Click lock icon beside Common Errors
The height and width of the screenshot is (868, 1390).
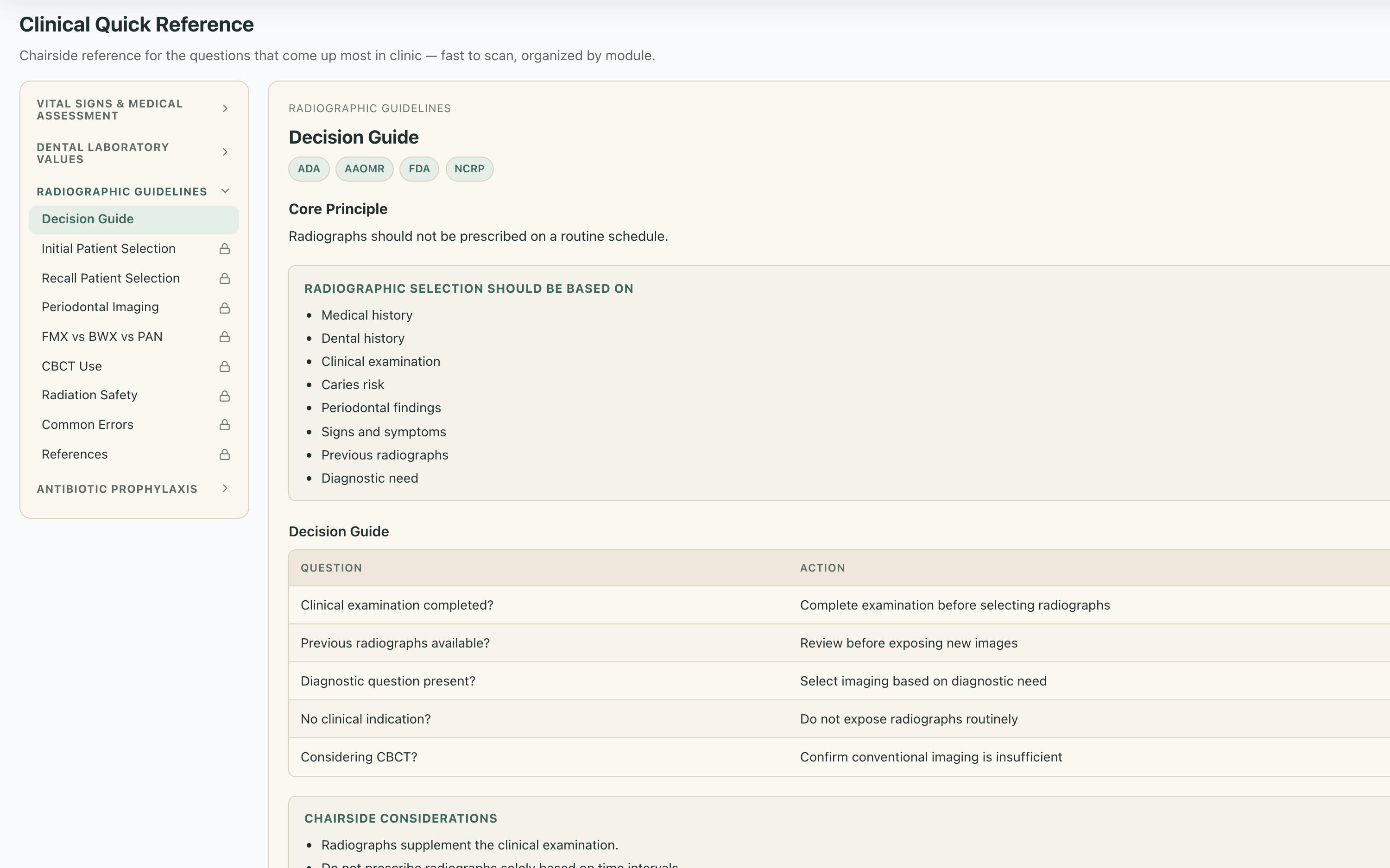(x=225, y=425)
